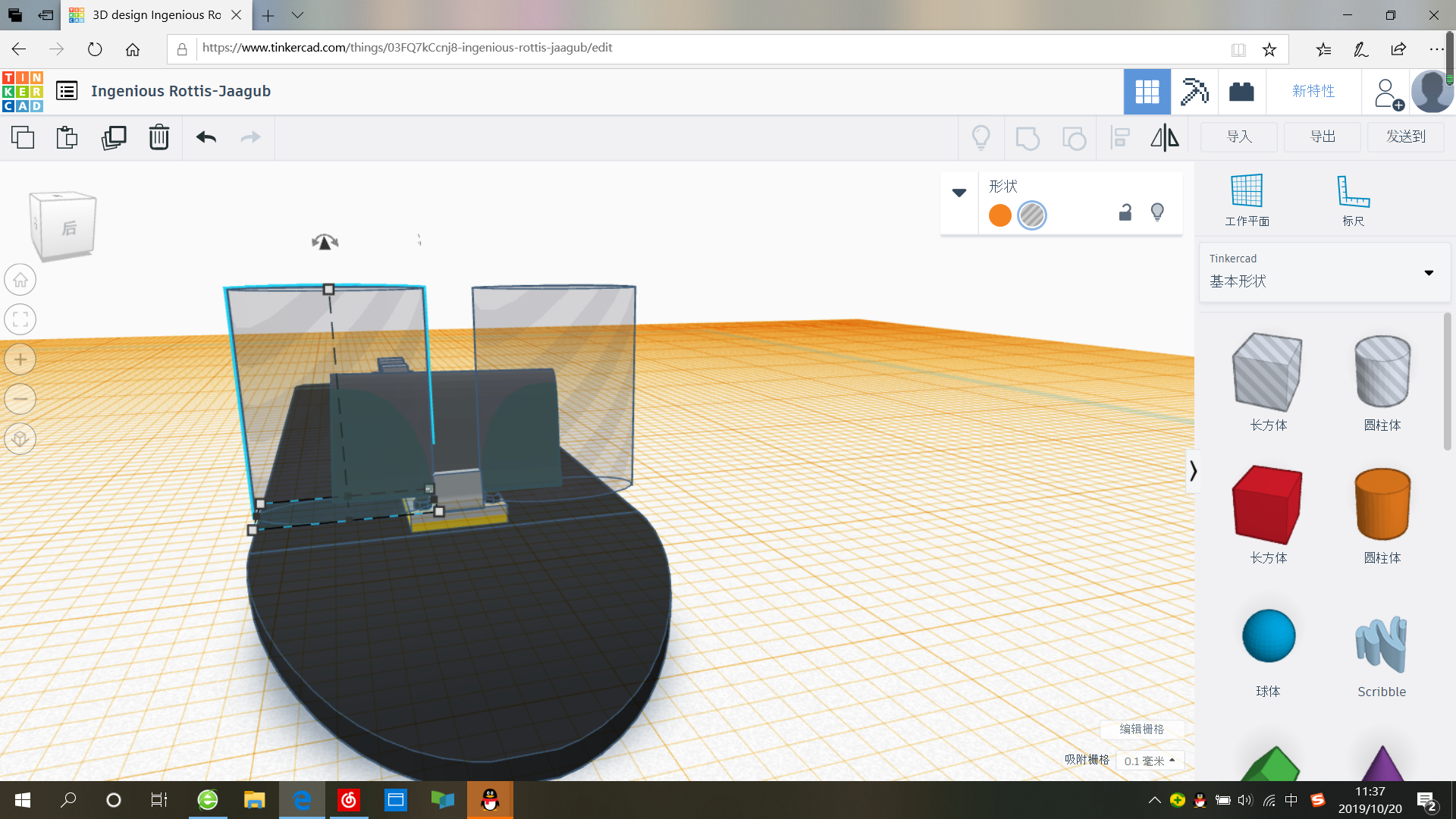The width and height of the screenshot is (1456, 819).
Task: Go to home view
Action: (x=20, y=280)
